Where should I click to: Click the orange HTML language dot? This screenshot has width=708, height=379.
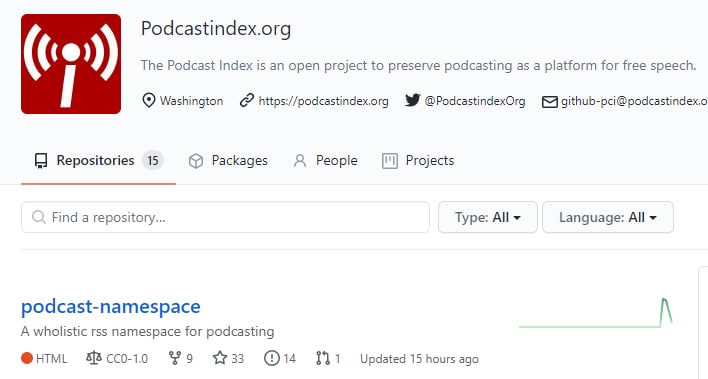pyautogui.click(x=27, y=359)
